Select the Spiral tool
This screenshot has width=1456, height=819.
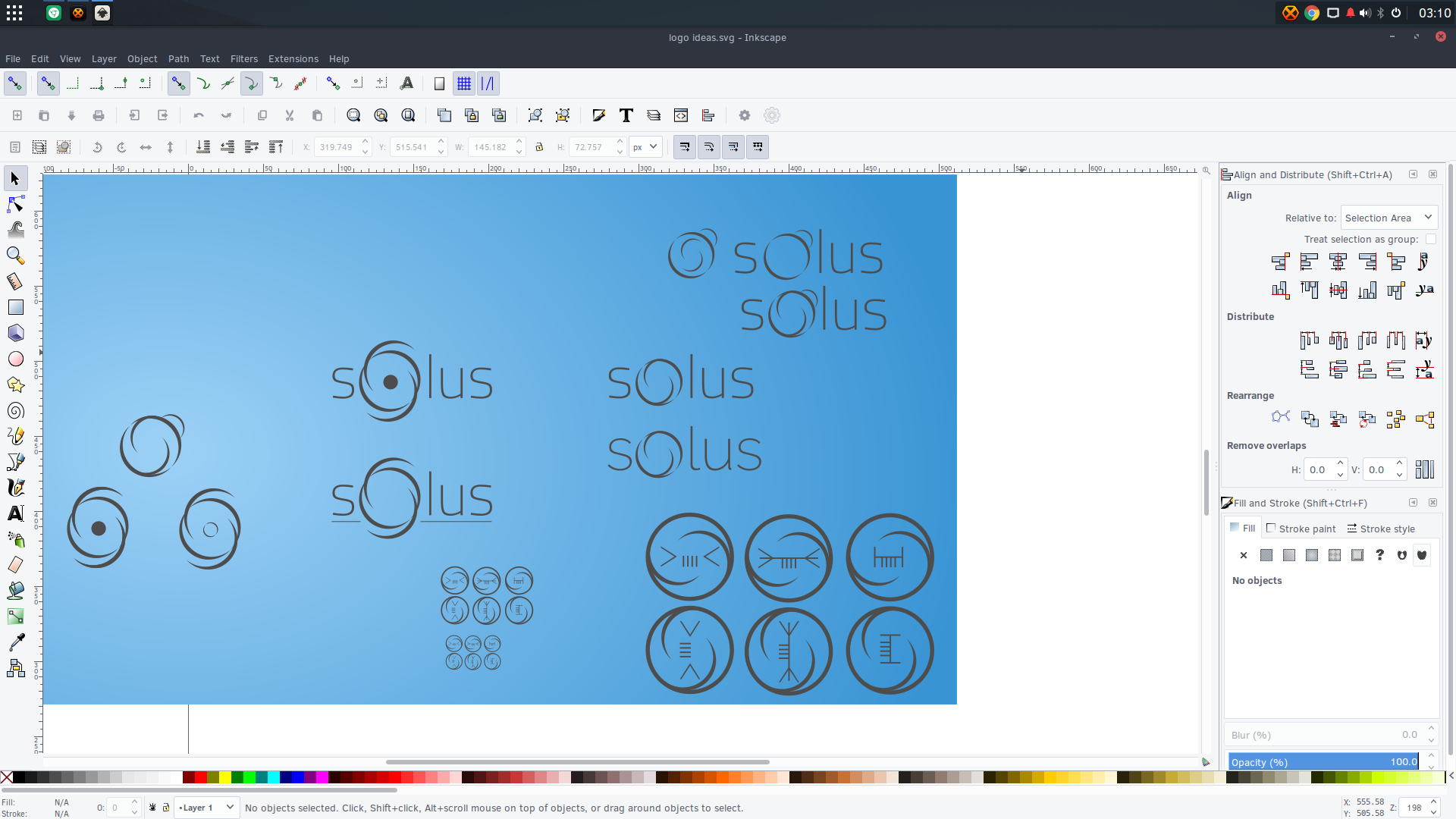coord(15,410)
